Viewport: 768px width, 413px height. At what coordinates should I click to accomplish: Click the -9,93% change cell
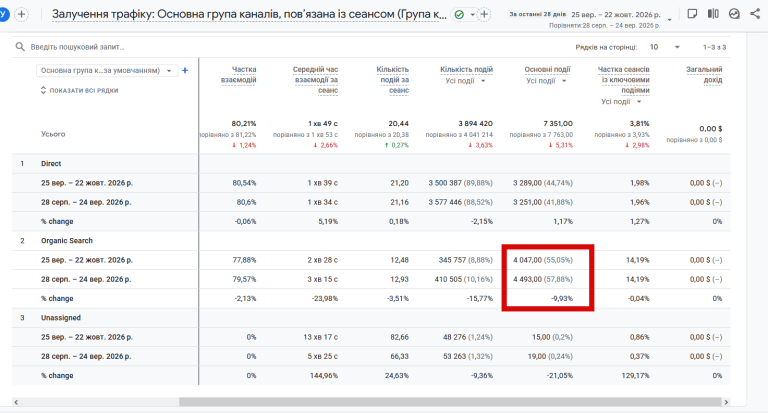(562, 298)
